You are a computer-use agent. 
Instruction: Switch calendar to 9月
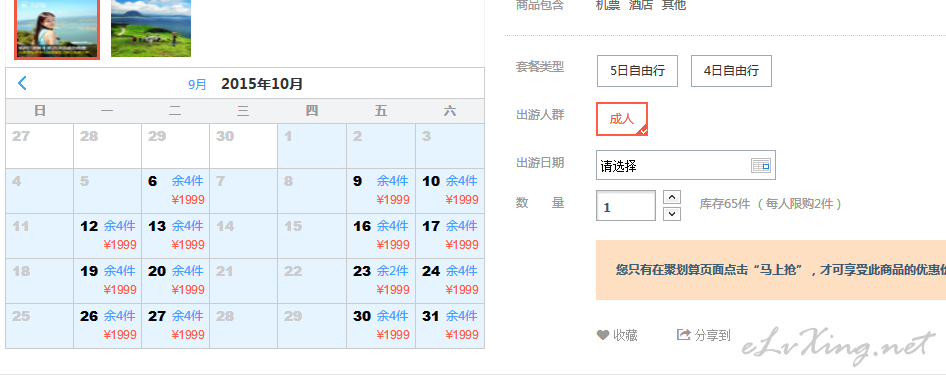tap(197, 84)
